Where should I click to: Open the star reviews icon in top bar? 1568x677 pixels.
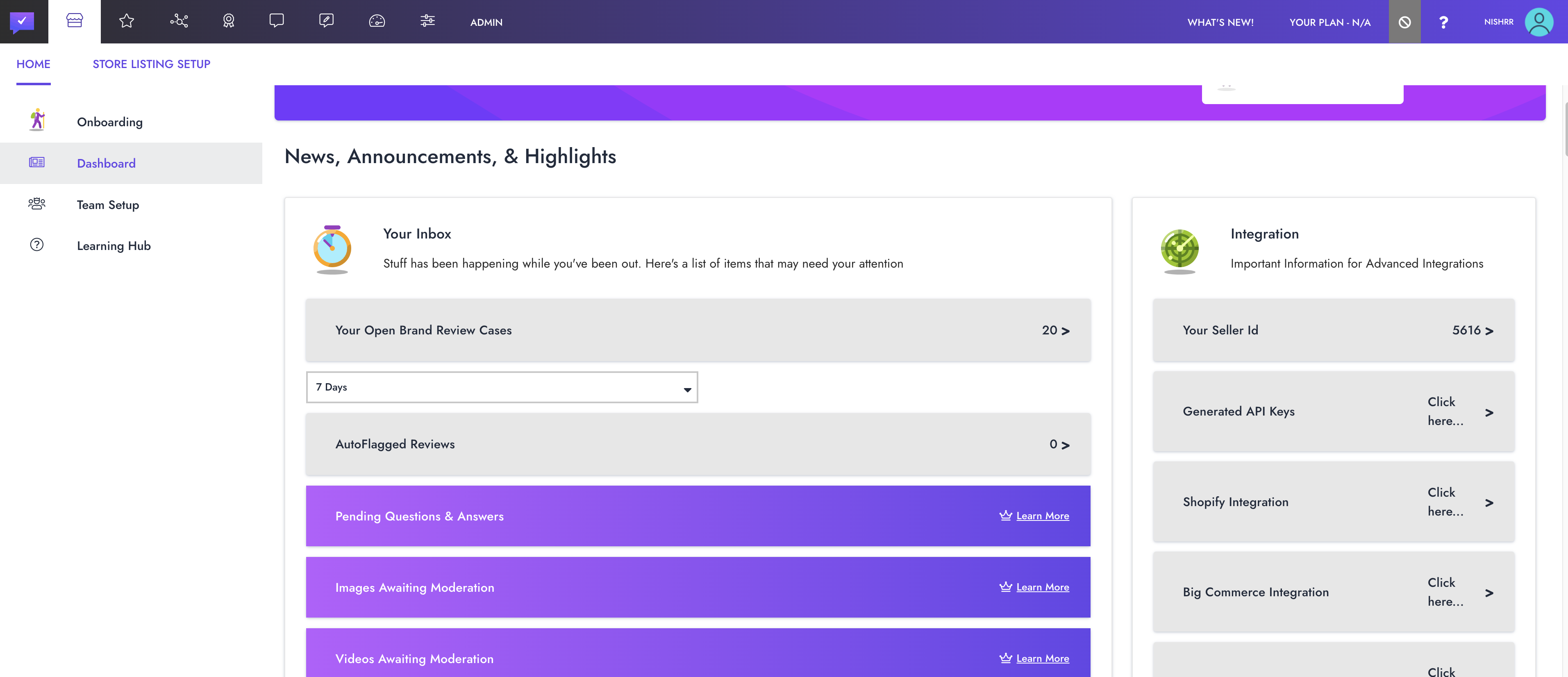point(127,21)
